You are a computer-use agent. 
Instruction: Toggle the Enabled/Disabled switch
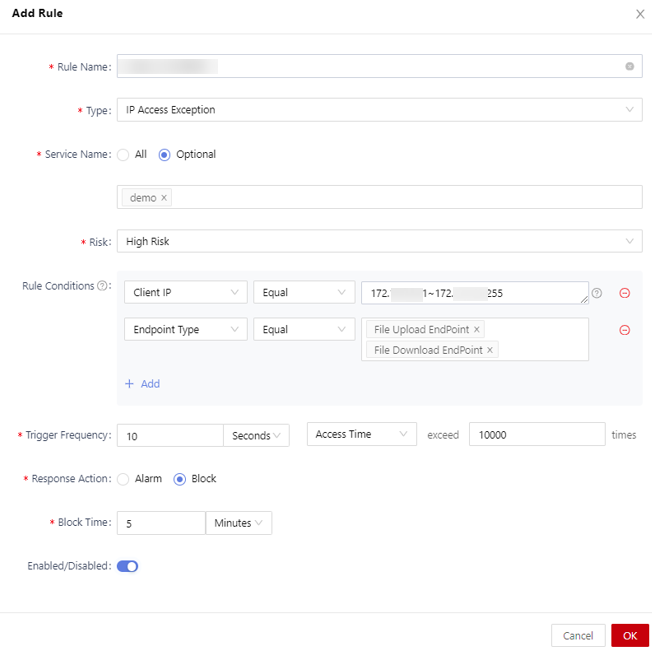127,566
